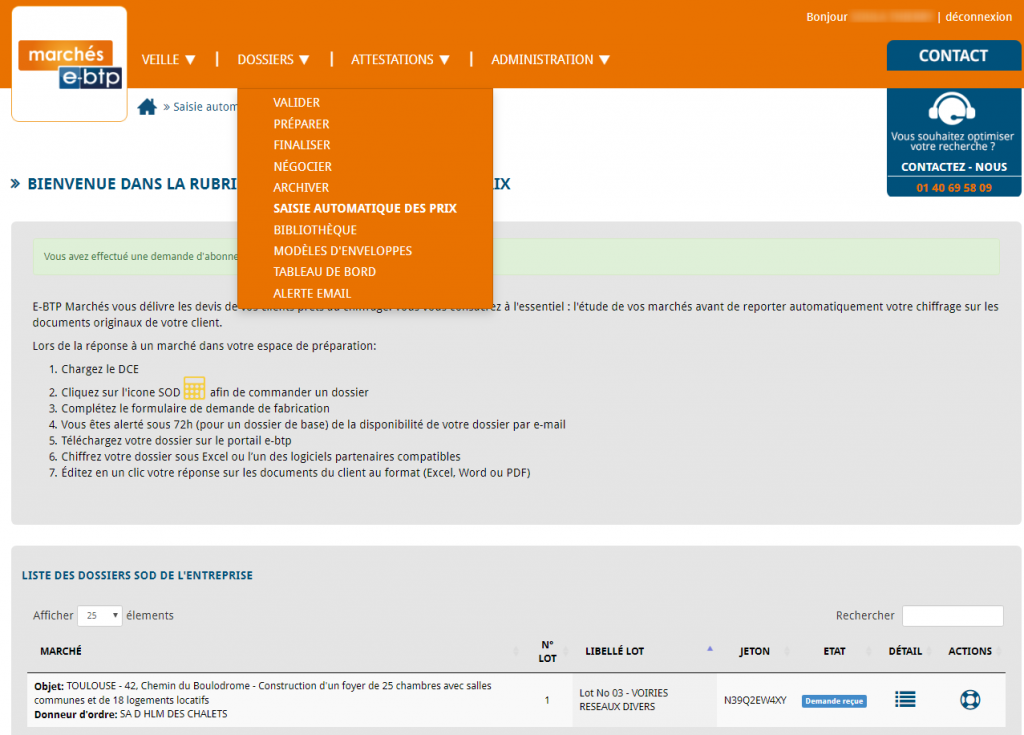Click the jeton value N39Q2EW4XY
Screen dimensions: 1024x735
tap(755, 700)
